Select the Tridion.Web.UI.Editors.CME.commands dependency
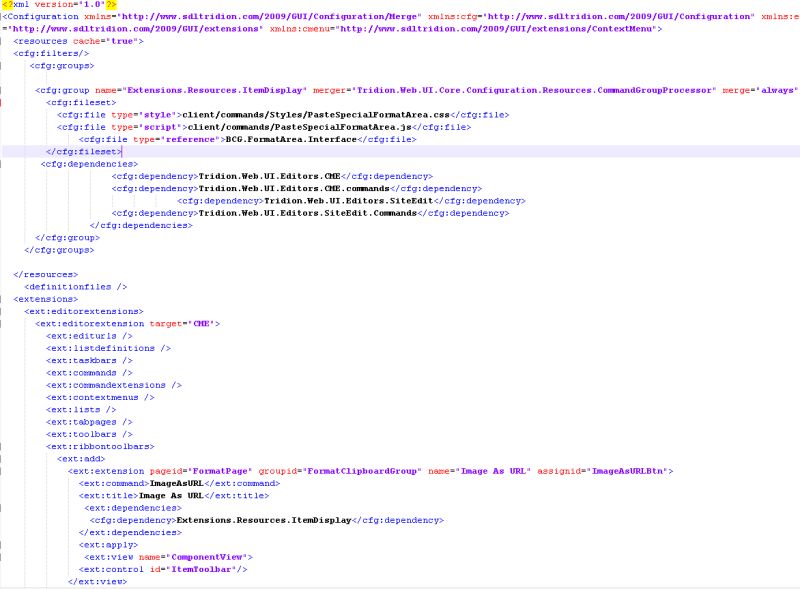Screen dimensions: 800x589 pos(296,188)
